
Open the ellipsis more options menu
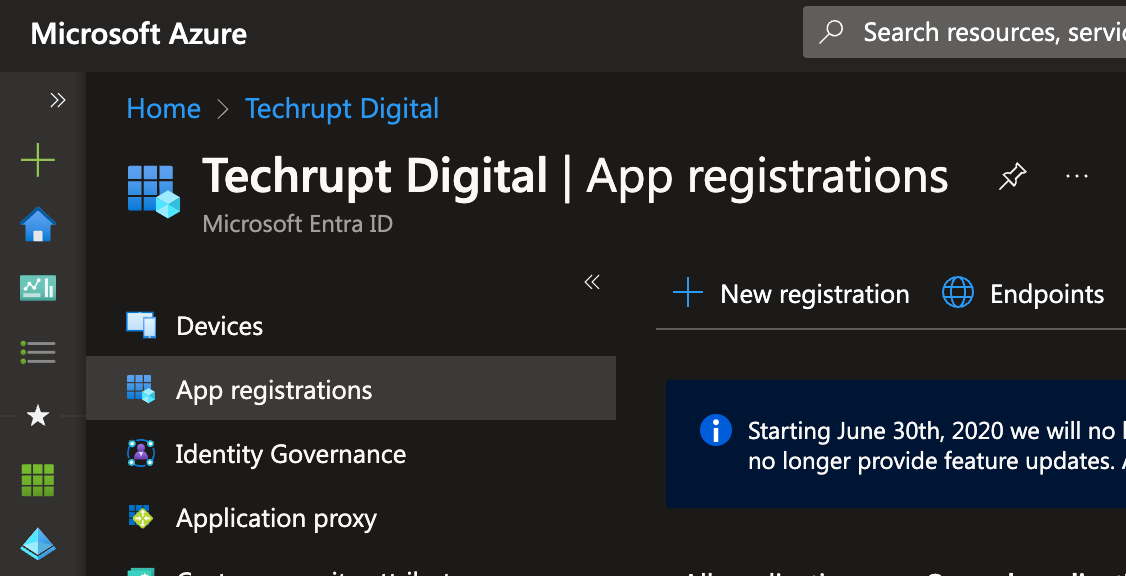click(x=1076, y=177)
